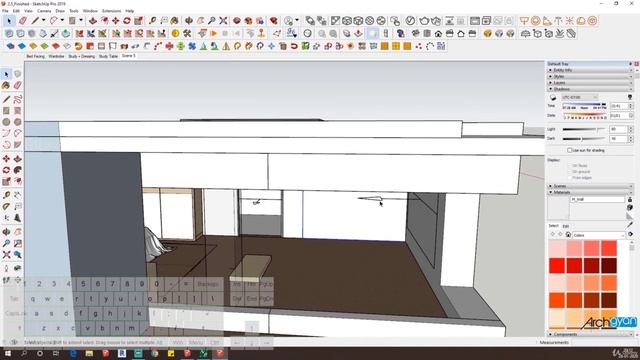The width and height of the screenshot is (640, 360).
Task: Switch to the Bed Facing scene tab
Action: (x=36, y=56)
